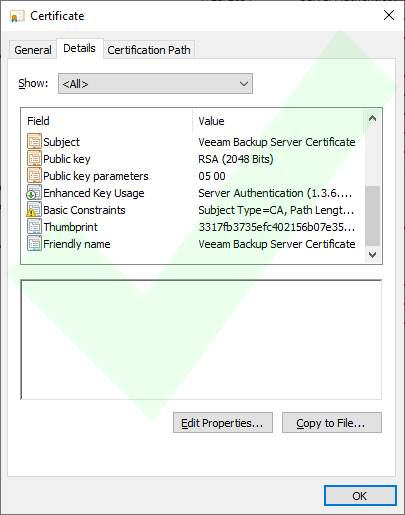Click the Subject Type=CA value
The height and width of the screenshot is (515, 405).
coord(276,210)
